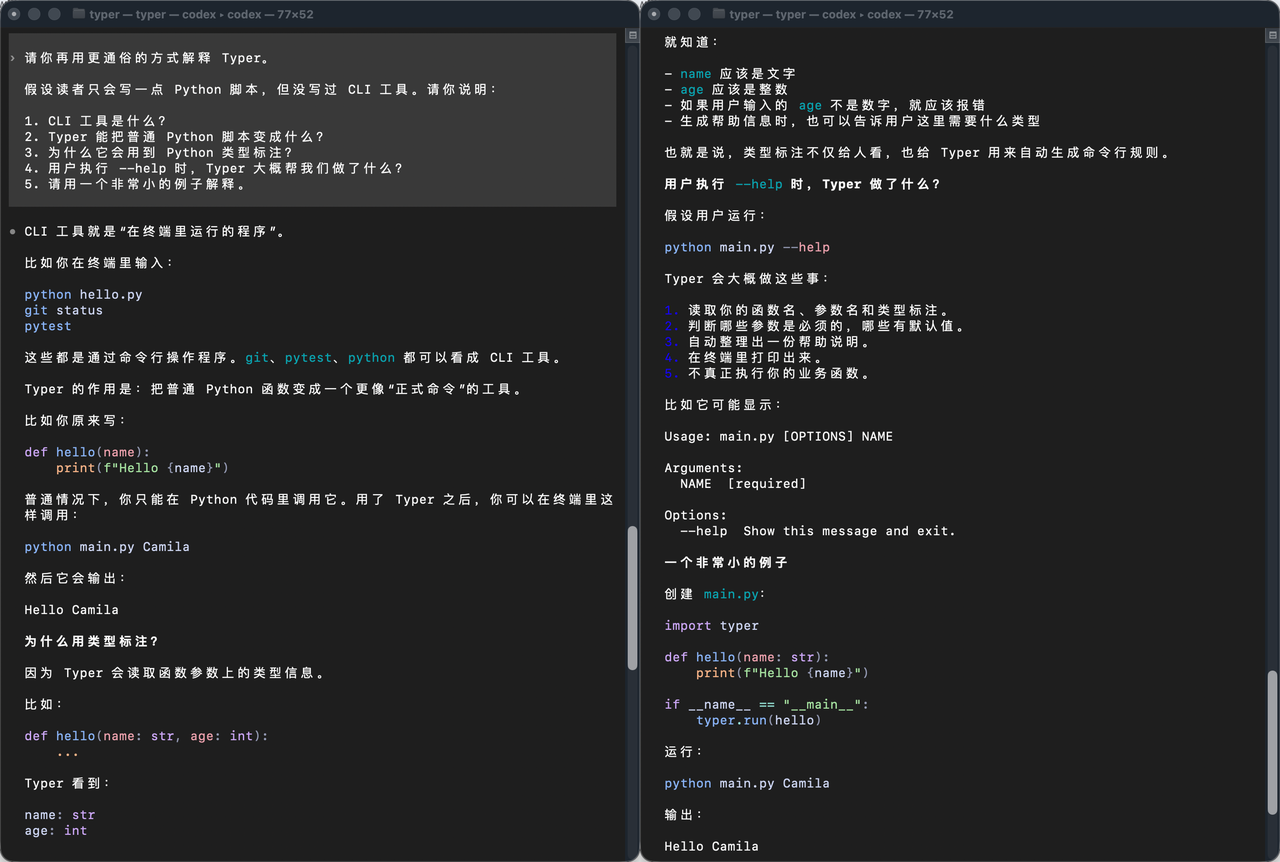Minimize the left terminal window

point(34,14)
